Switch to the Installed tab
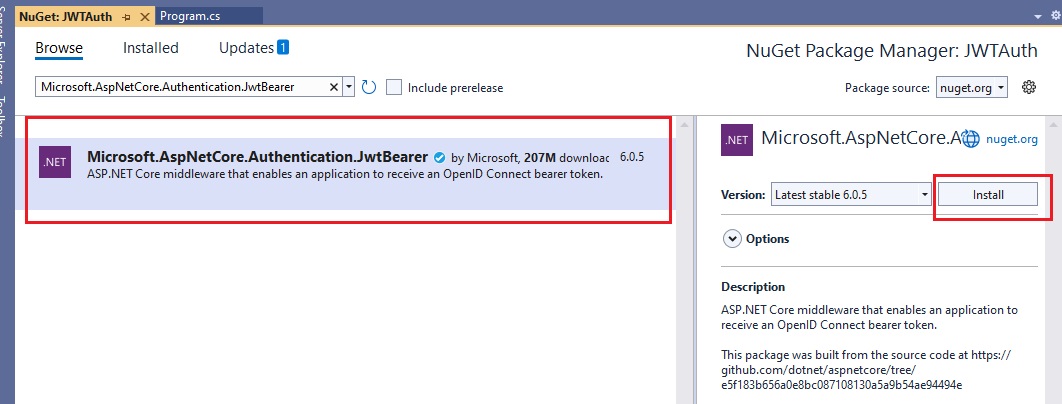Image resolution: width=1062 pixels, height=404 pixels. (x=150, y=48)
